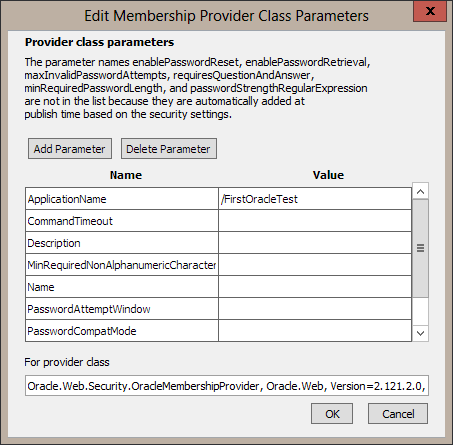Viewport: 453px width, 445px height.
Task: Select the CommandTimeout name cell
Action: click(x=122, y=221)
